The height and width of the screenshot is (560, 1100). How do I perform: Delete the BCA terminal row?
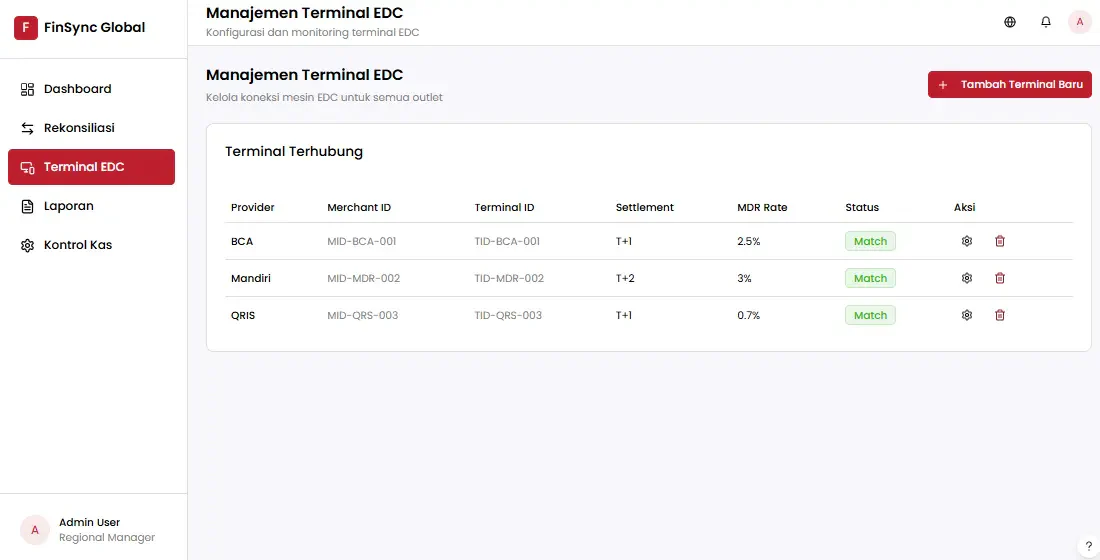coord(1000,241)
